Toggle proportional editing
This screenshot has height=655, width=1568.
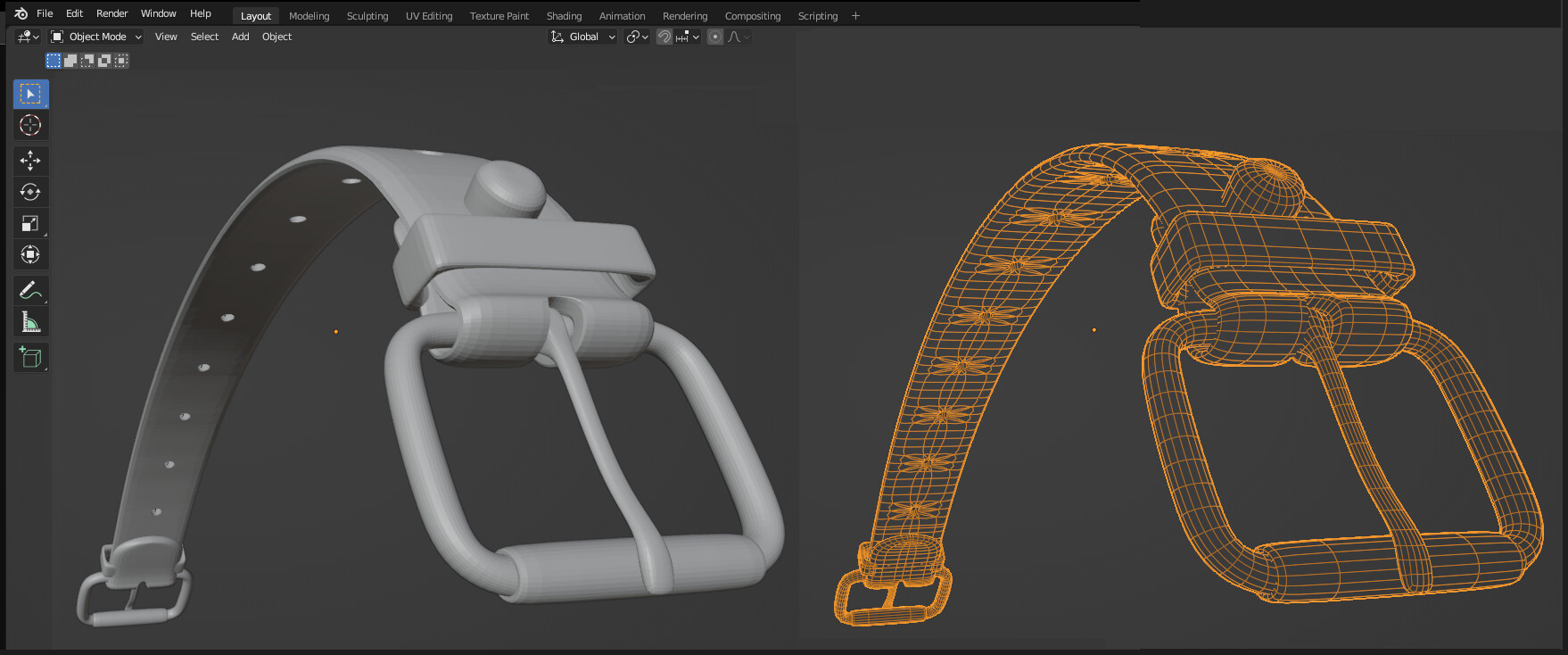click(x=715, y=37)
